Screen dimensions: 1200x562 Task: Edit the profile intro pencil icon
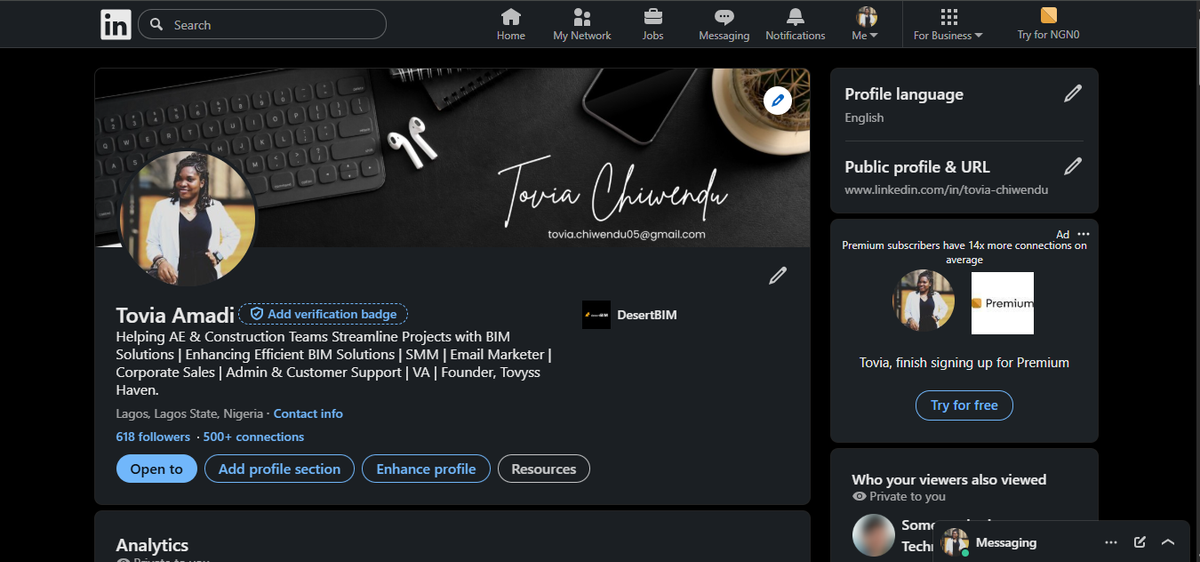(777, 275)
